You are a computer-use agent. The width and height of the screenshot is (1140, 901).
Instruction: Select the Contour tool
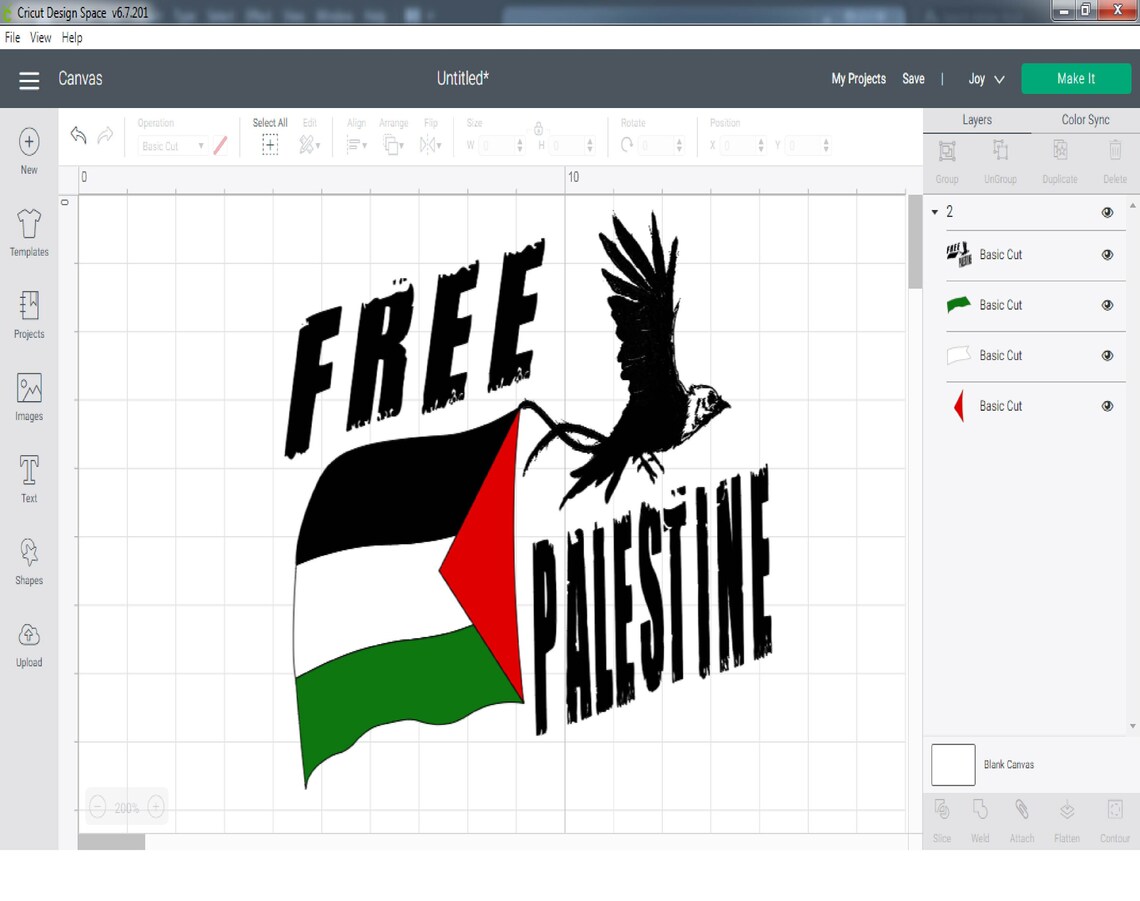pyautogui.click(x=1113, y=811)
